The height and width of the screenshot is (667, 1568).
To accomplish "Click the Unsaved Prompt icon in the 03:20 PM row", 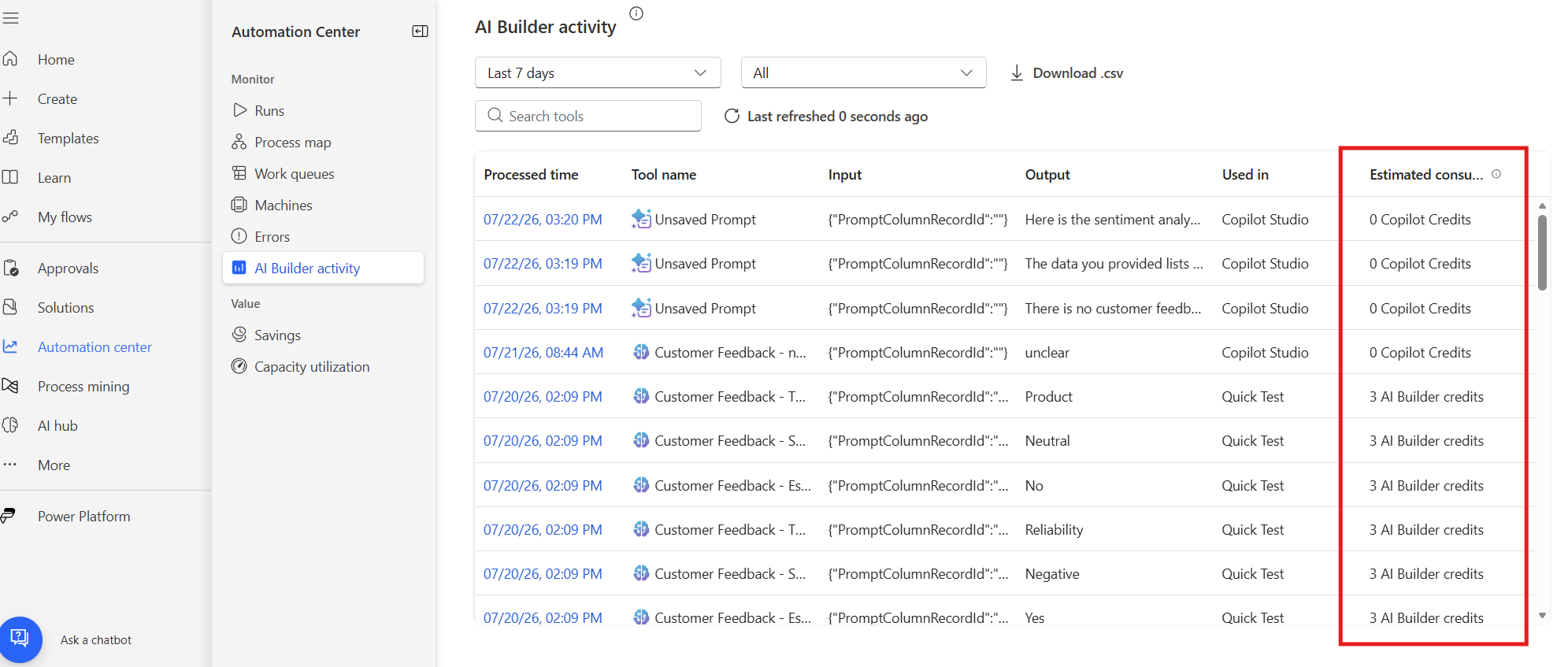I will (641, 219).
